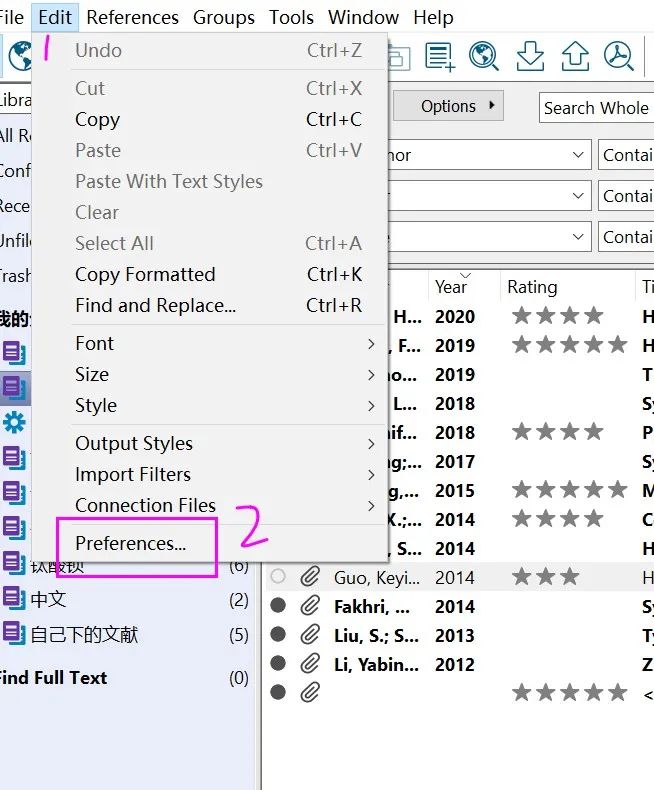Screen dimensions: 654x790
Task: Open the Help menu
Action: tap(433, 17)
